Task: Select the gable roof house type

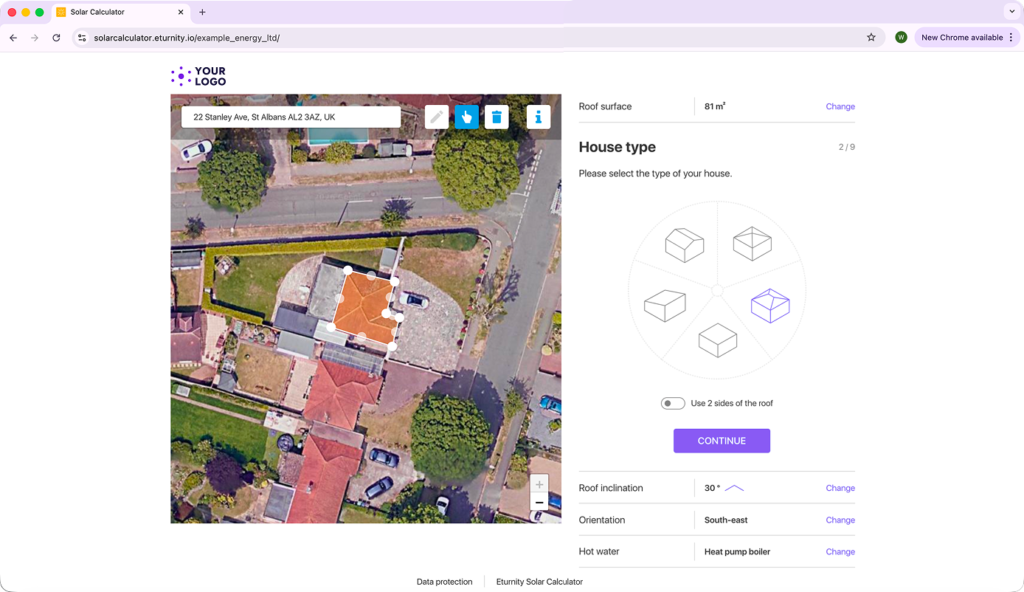Action: [684, 244]
